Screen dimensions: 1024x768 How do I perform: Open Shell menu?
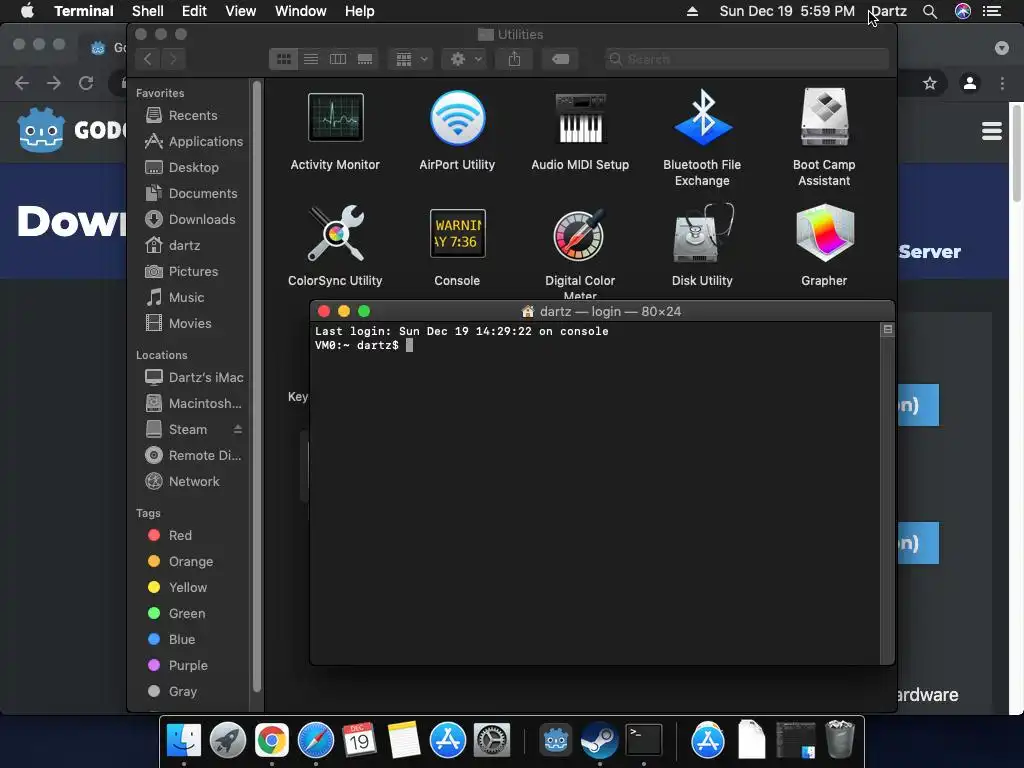point(148,11)
